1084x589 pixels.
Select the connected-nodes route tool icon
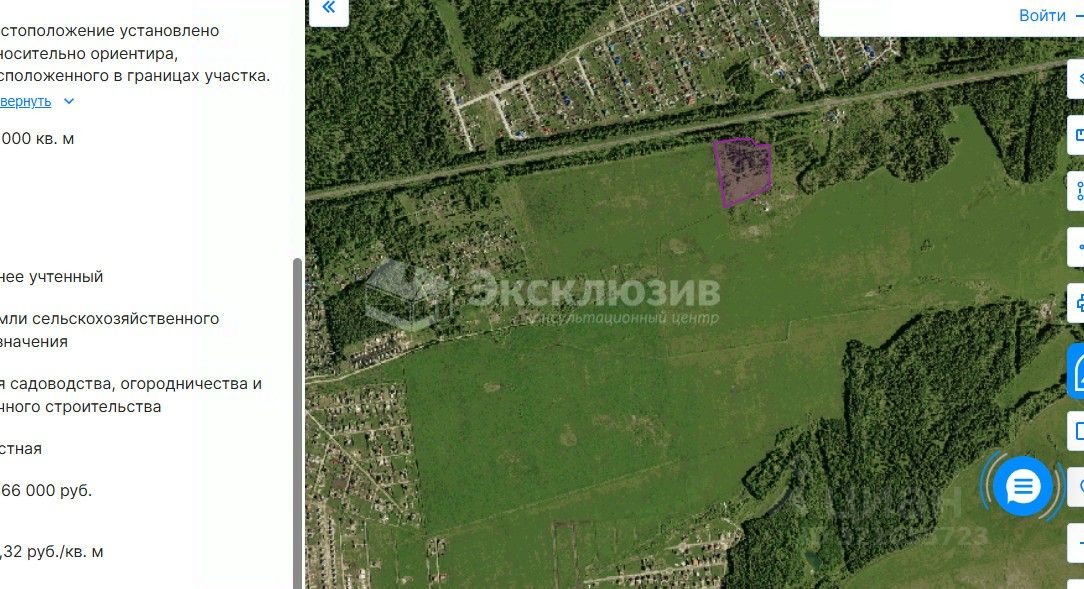click(1076, 191)
